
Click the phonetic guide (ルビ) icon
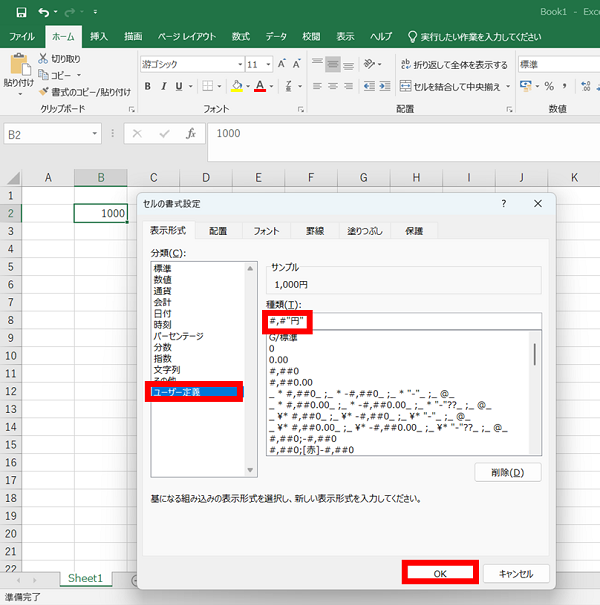point(289,86)
